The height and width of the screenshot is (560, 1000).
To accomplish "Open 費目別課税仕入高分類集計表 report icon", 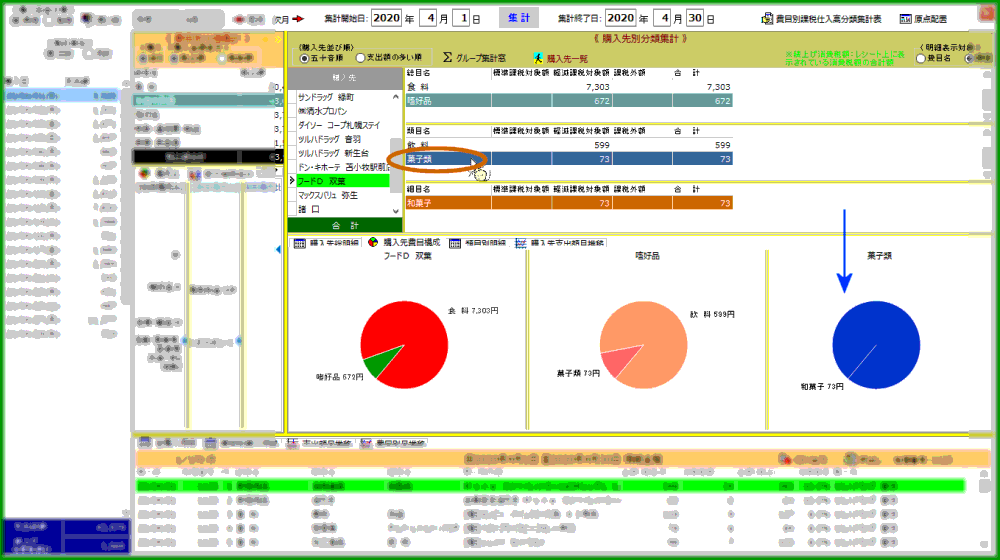I will [x=767, y=19].
